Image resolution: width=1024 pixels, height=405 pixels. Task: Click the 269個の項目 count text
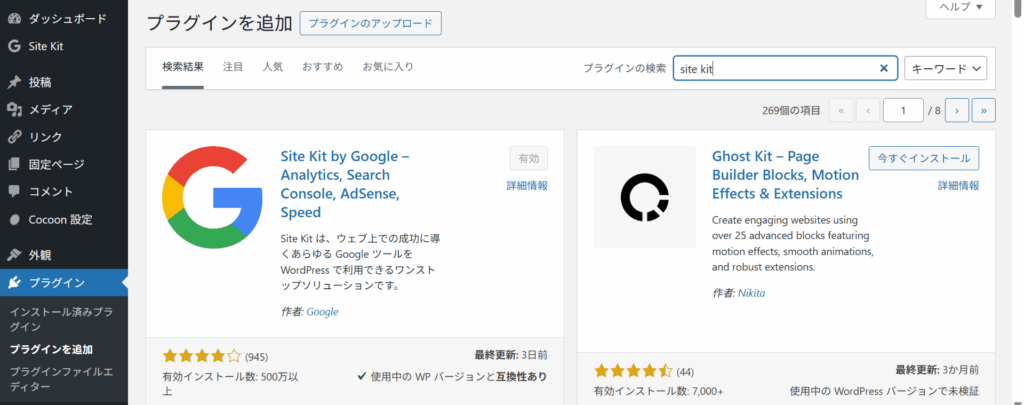click(792, 110)
